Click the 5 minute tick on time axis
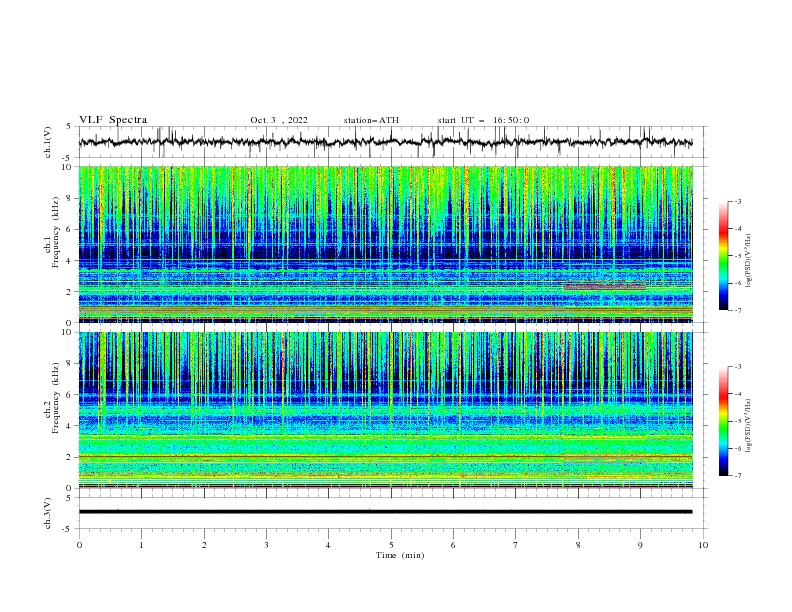 coord(391,545)
